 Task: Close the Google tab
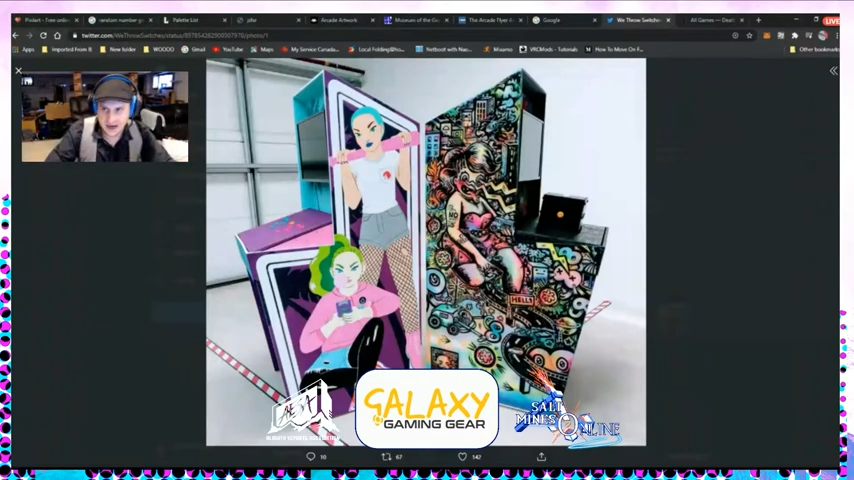coord(594,20)
